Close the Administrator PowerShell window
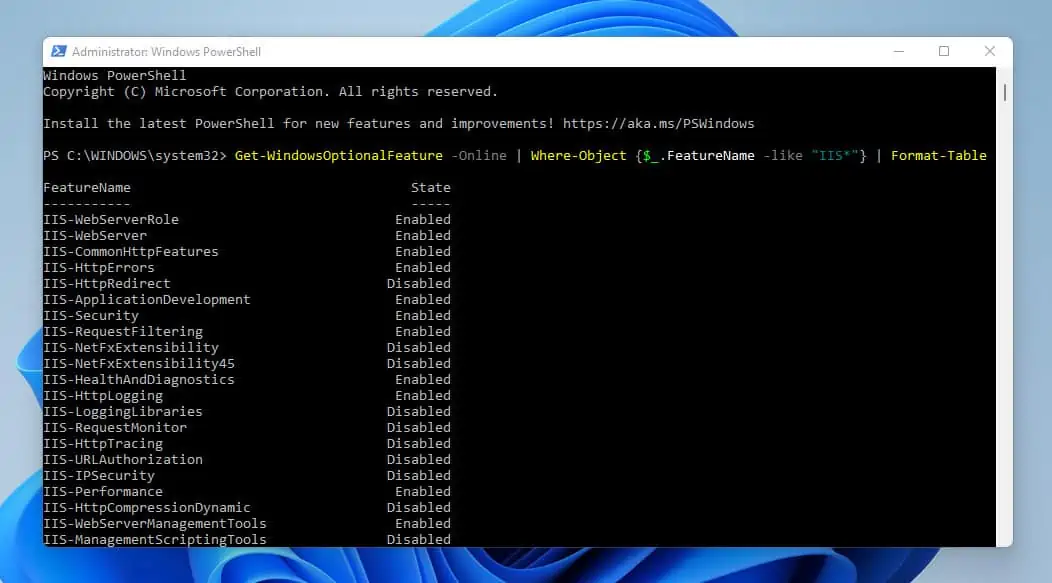1052x583 pixels. pos(990,52)
